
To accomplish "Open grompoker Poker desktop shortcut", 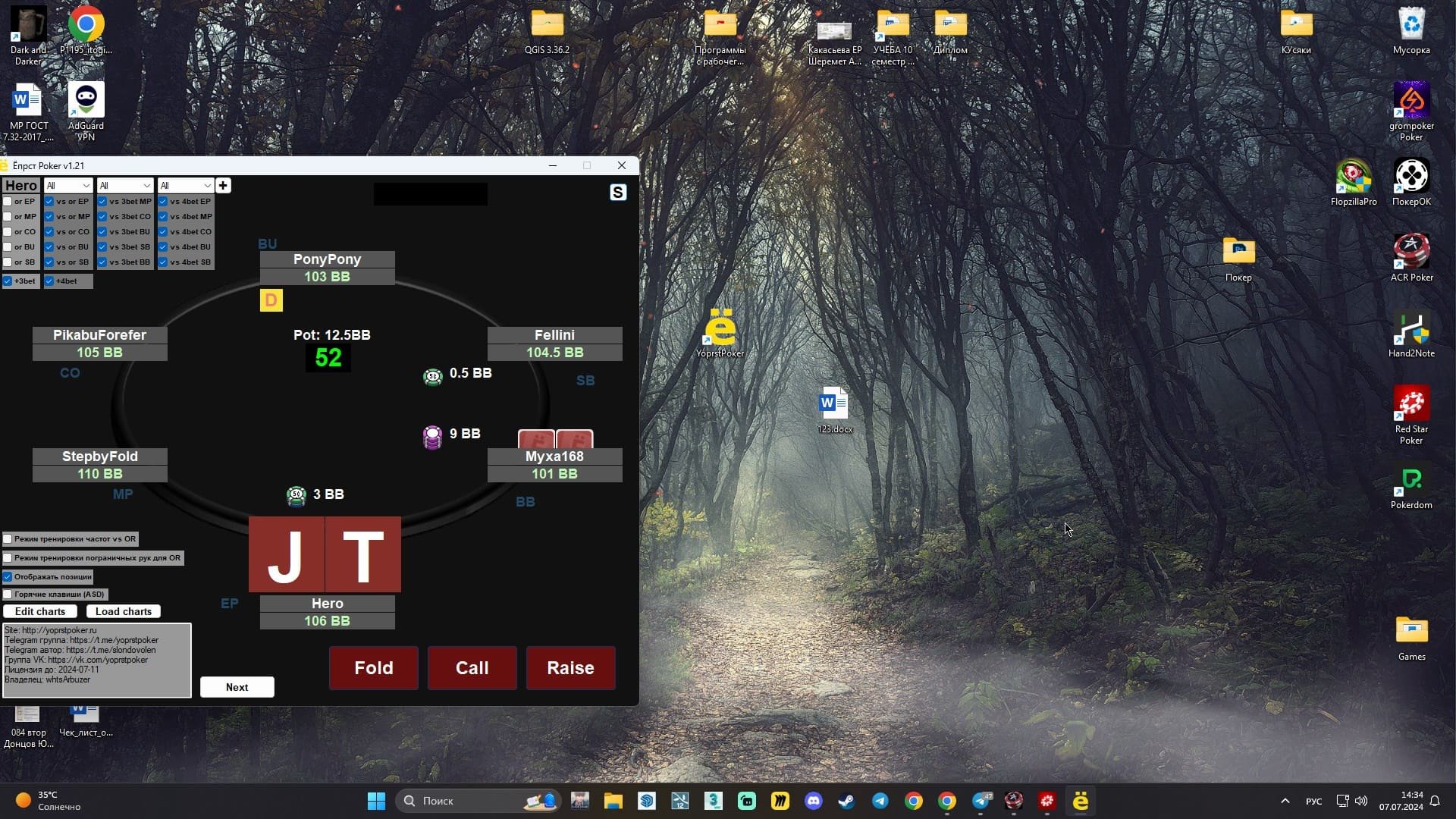I will click(1411, 111).
